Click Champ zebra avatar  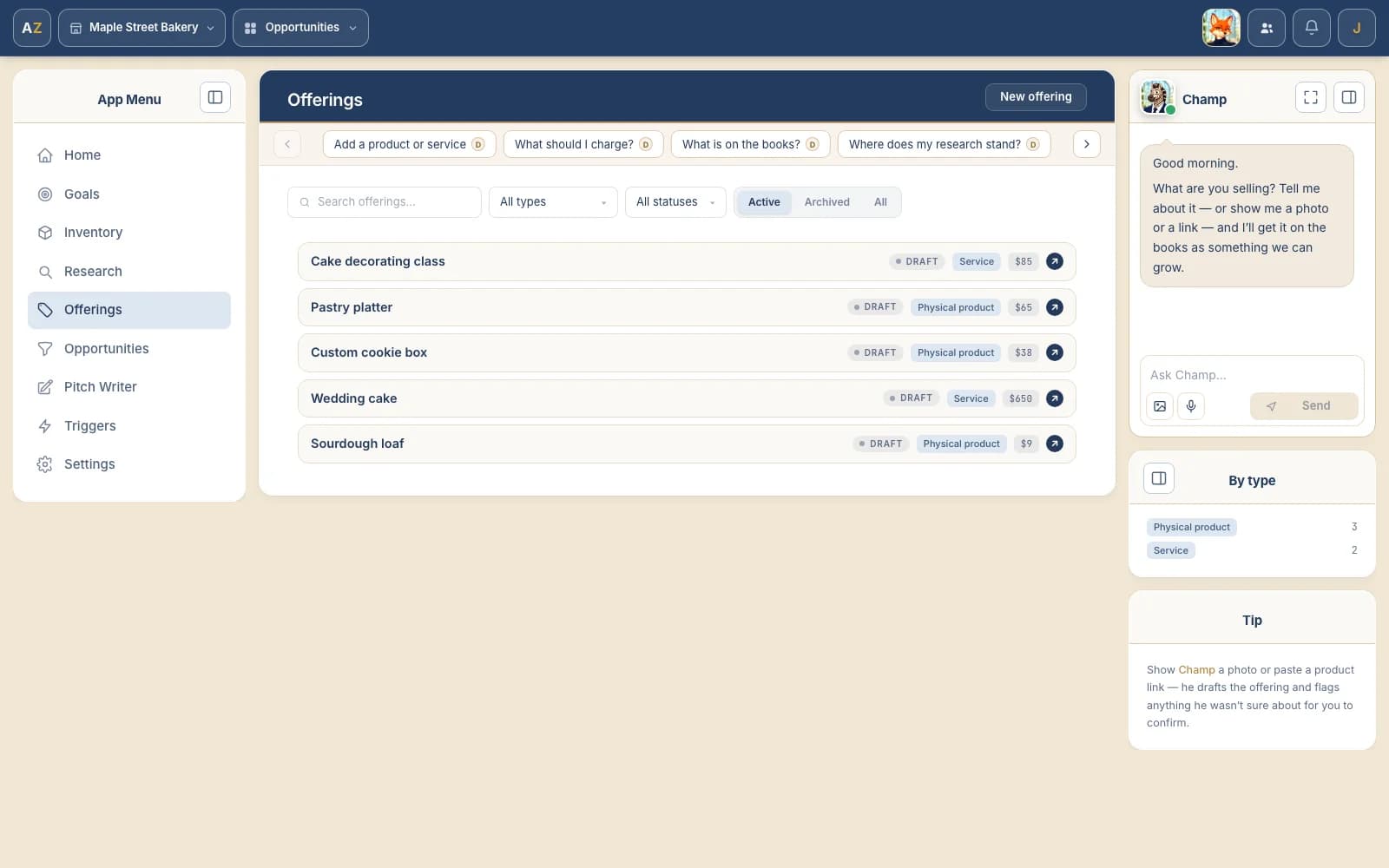[x=1157, y=97]
